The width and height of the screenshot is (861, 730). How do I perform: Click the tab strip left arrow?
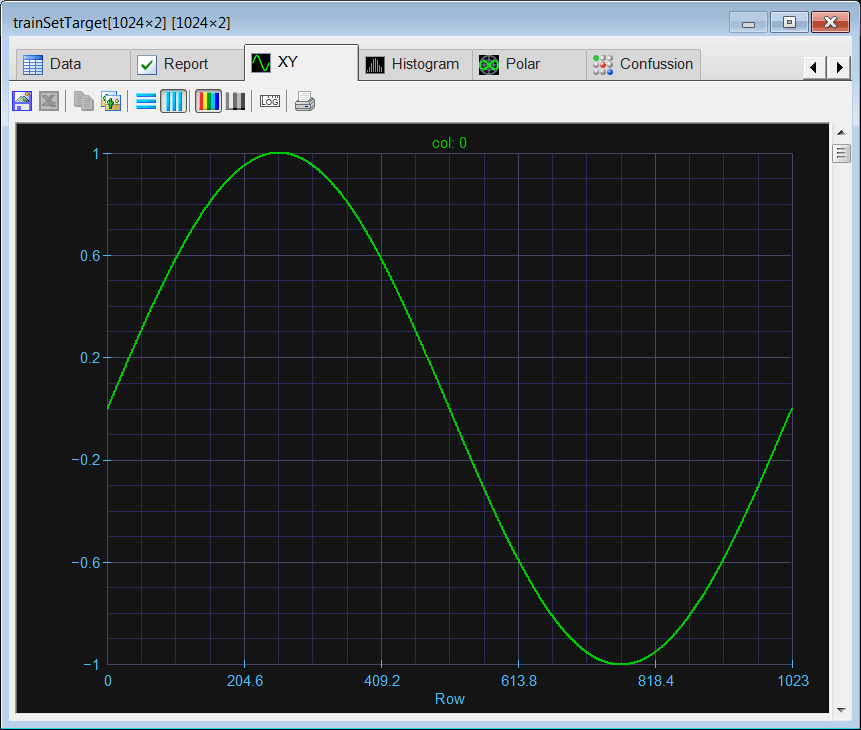click(814, 68)
